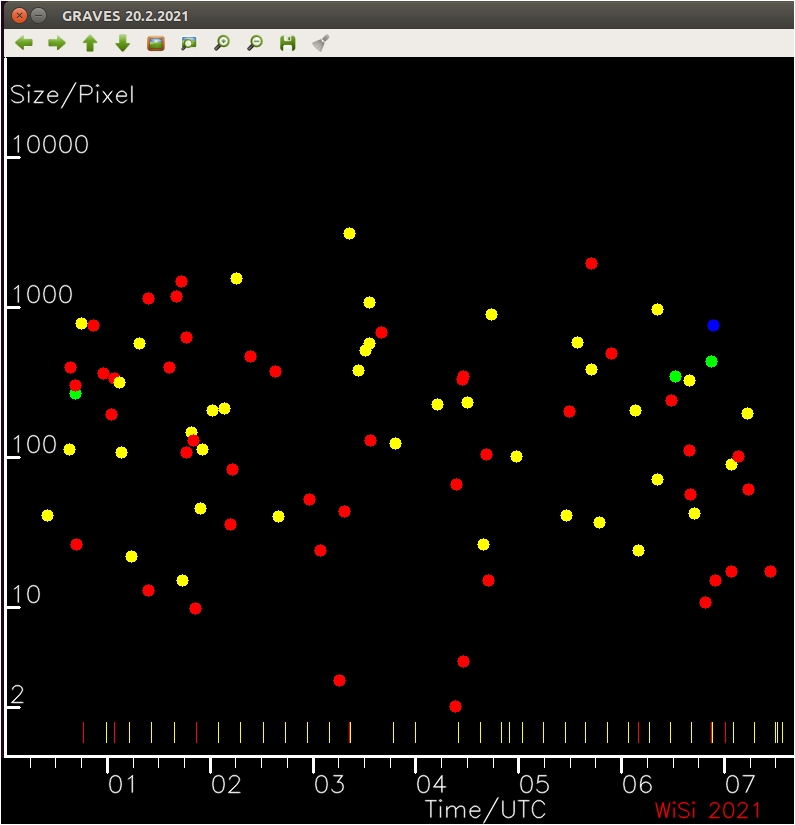The image size is (795, 825).
Task: Click the framed picture icon in toolbar
Action: click(x=156, y=43)
